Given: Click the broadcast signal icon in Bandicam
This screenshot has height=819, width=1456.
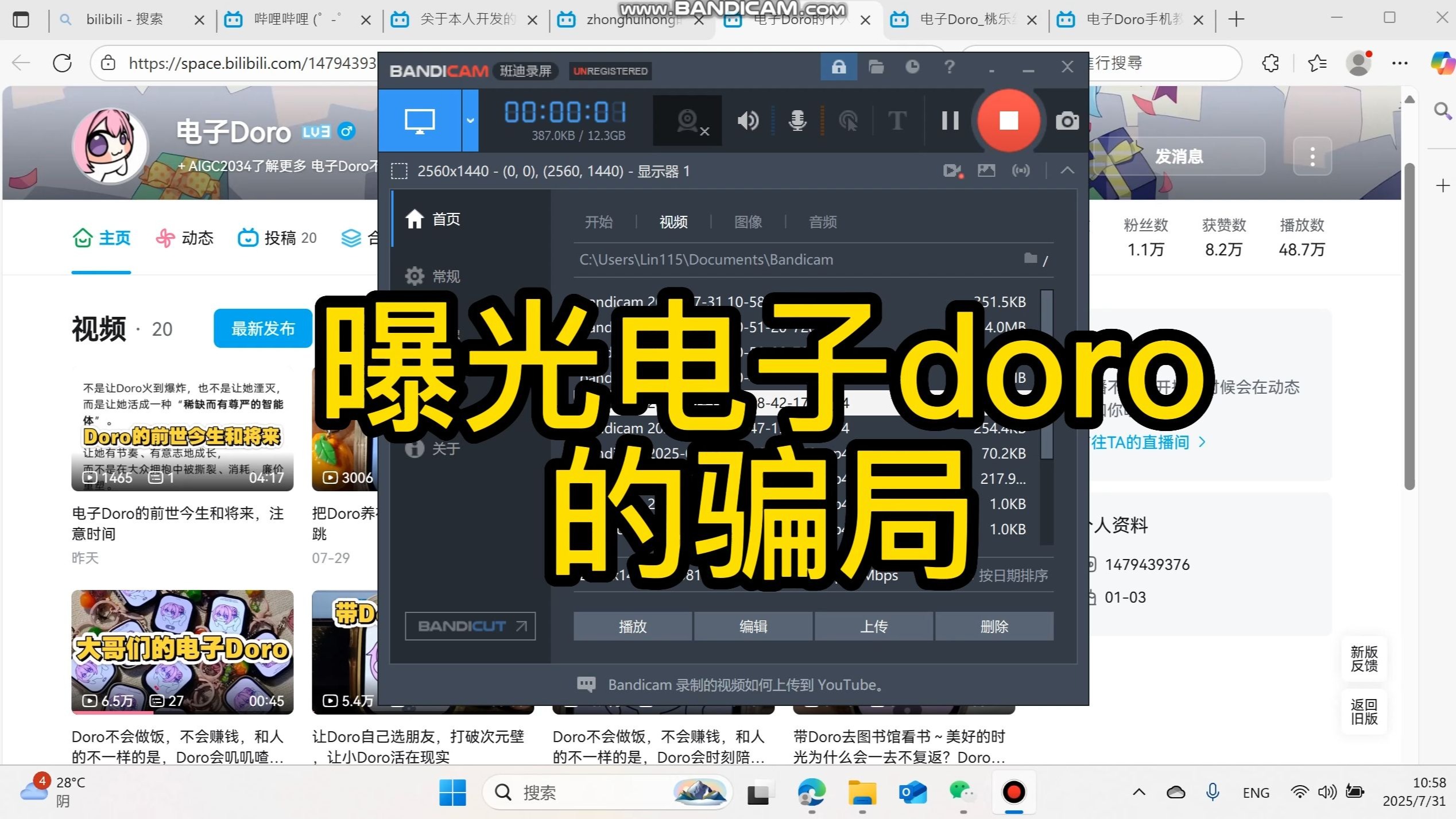Looking at the screenshot, I should coord(1021,170).
